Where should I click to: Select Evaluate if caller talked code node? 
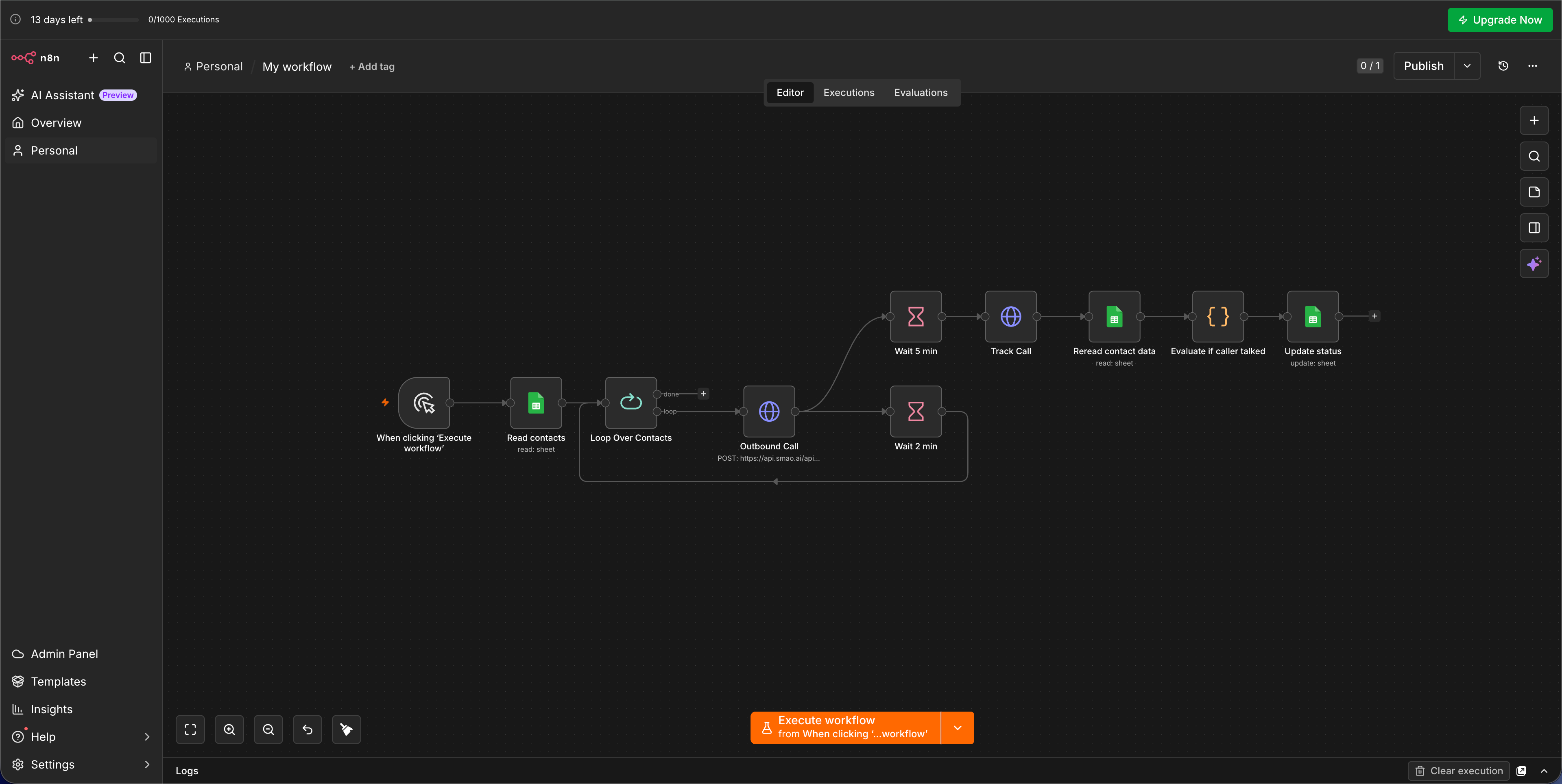point(1217,316)
